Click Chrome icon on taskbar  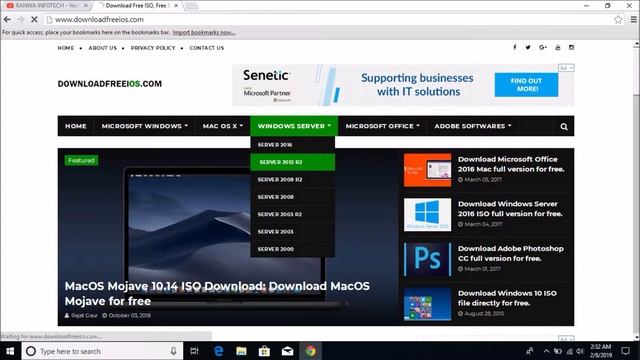pyautogui.click(x=310, y=351)
